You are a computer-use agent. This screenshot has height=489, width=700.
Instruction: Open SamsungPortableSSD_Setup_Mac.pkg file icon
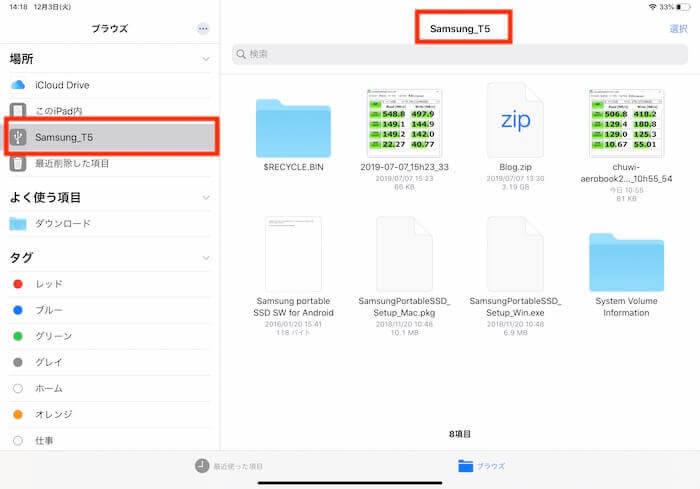point(404,254)
